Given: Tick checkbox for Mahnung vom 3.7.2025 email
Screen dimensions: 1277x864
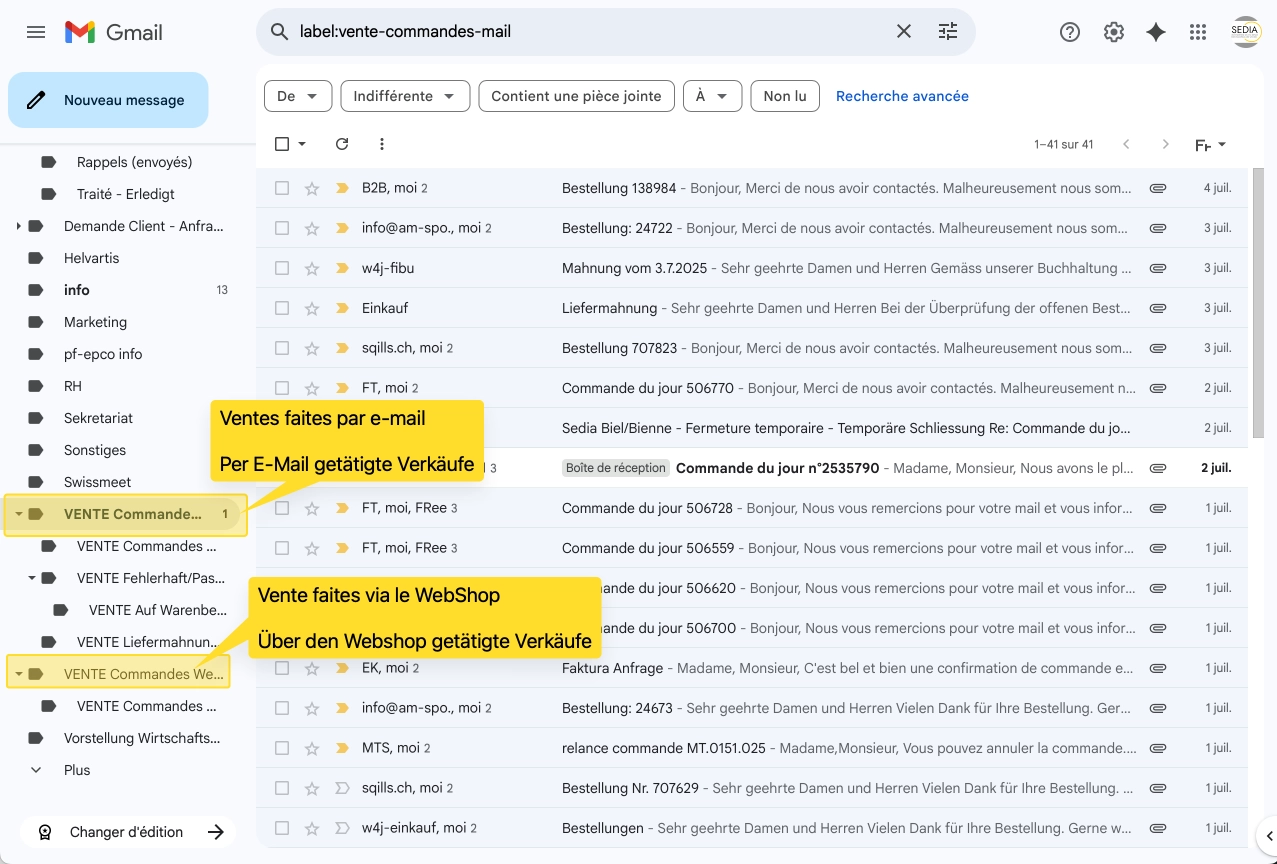Looking at the screenshot, I should (x=282, y=268).
